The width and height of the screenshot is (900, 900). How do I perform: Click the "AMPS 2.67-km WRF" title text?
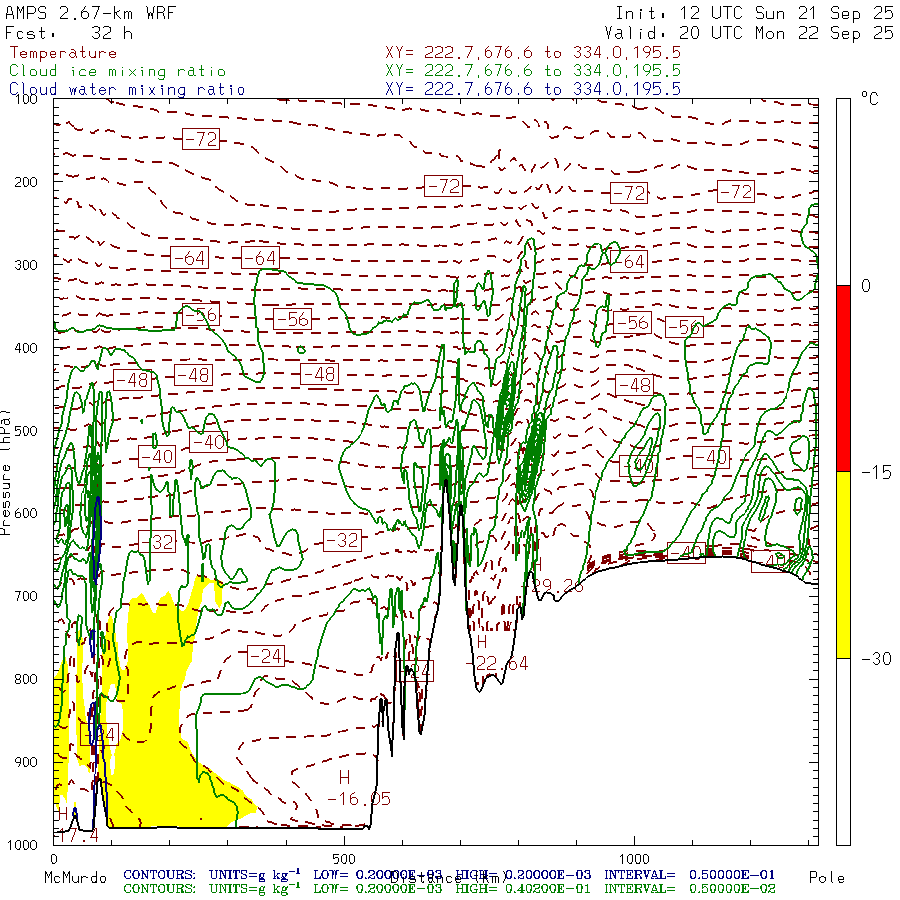90,13
